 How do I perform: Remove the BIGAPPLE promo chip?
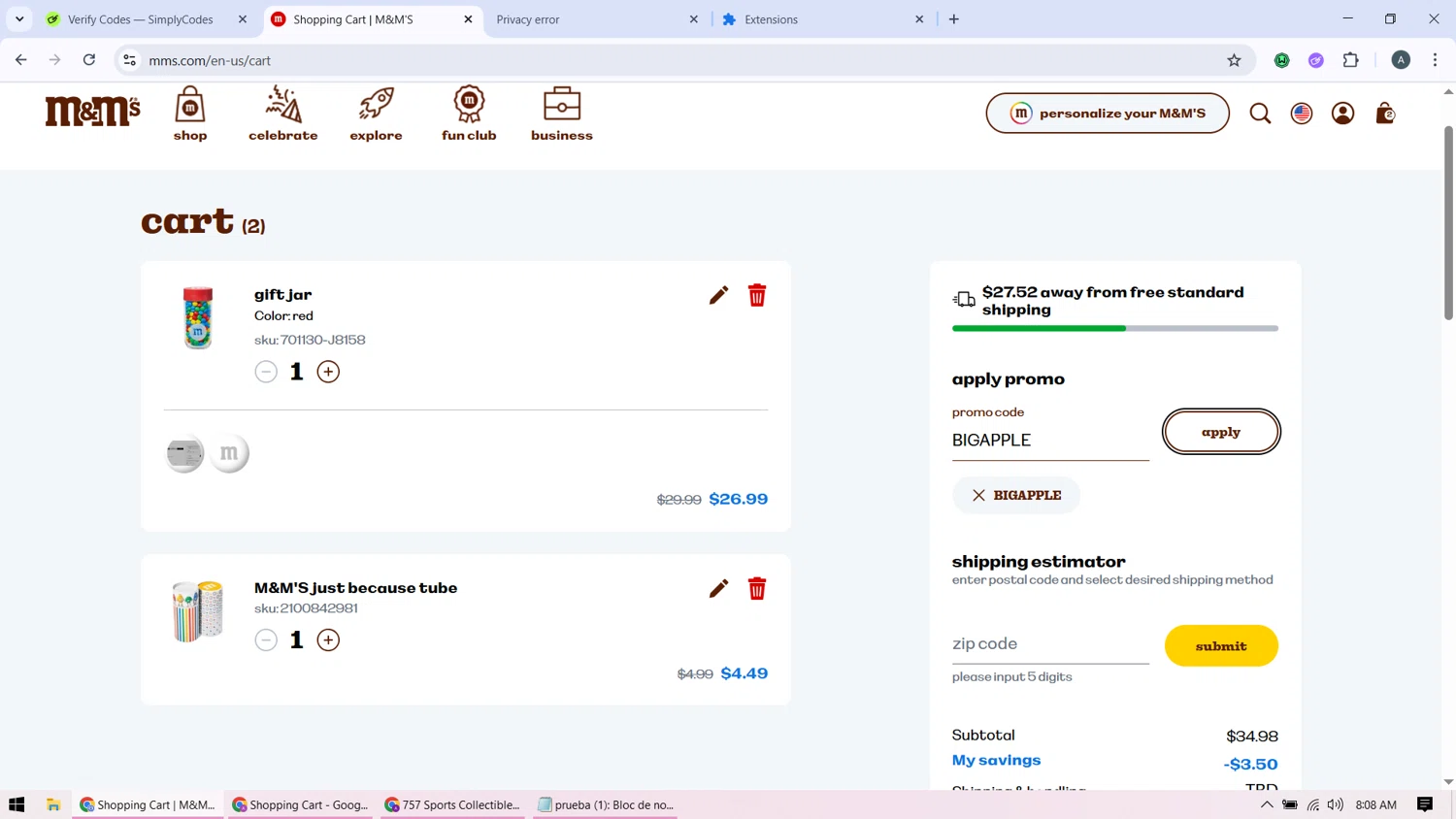coord(978,495)
